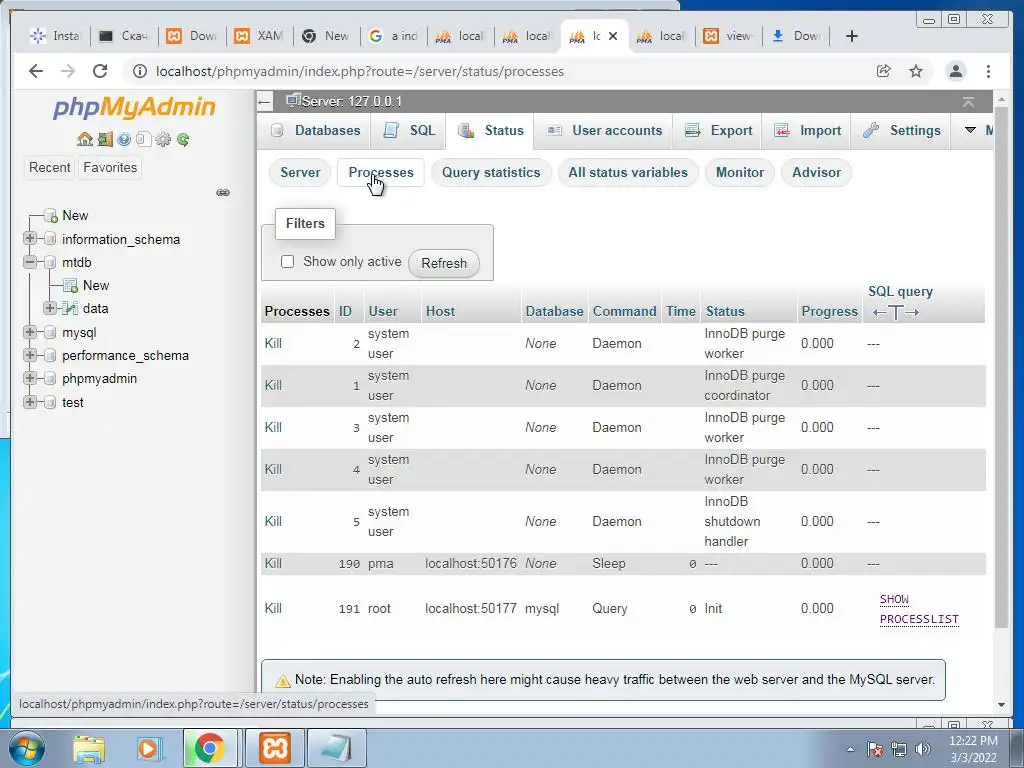1024x768 pixels.
Task: Open Favorites tab in sidebar
Action: tap(110, 167)
